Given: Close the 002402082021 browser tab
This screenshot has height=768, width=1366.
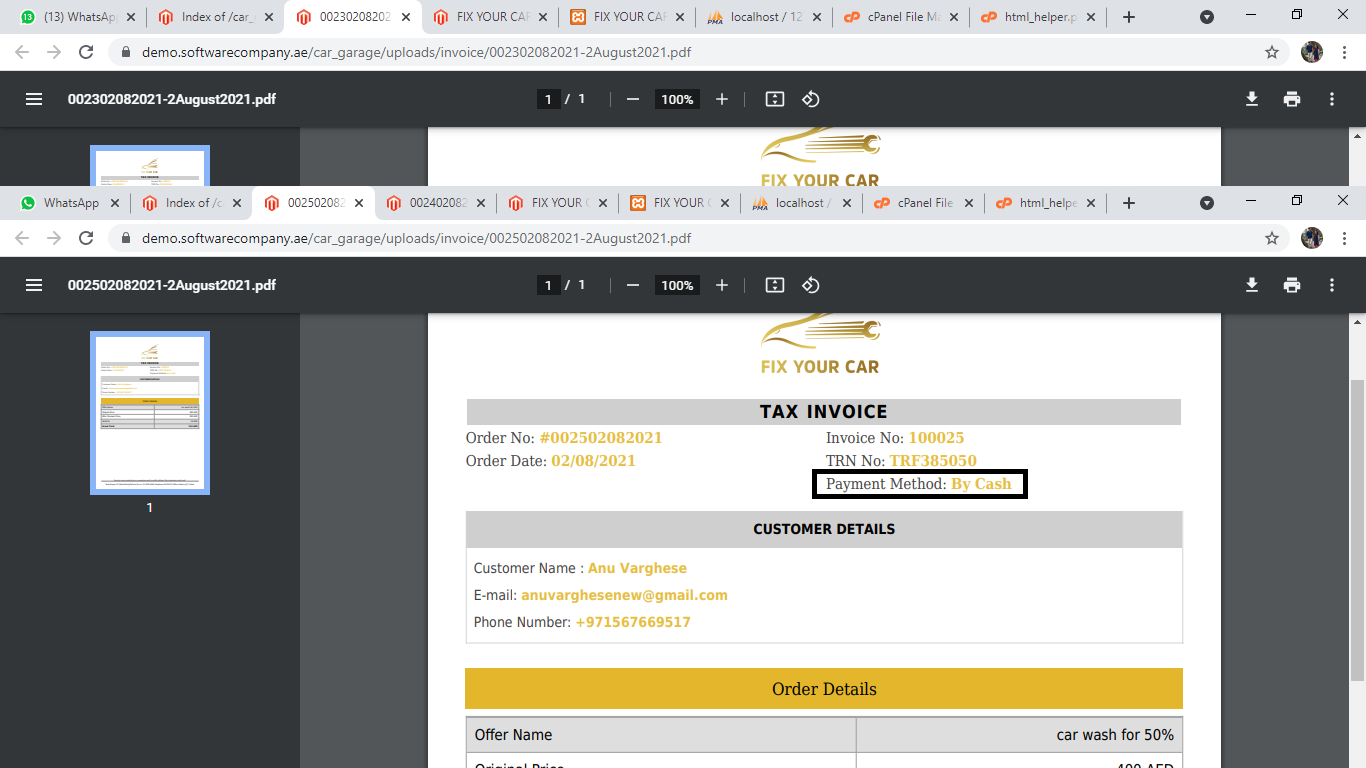Looking at the screenshot, I should [x=479, y=203].
